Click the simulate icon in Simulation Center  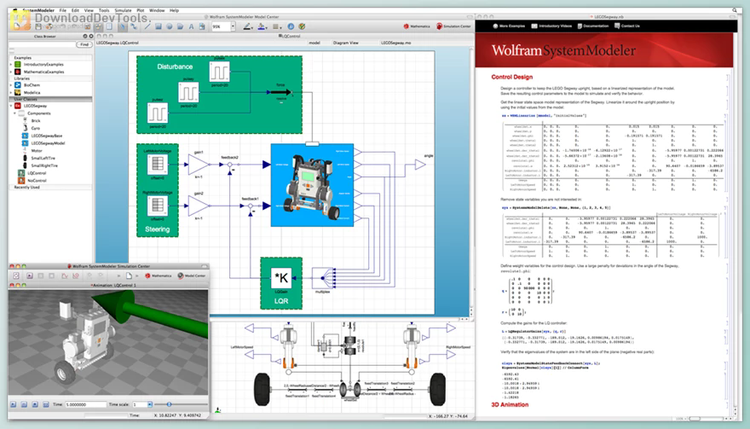click(29, 276)
